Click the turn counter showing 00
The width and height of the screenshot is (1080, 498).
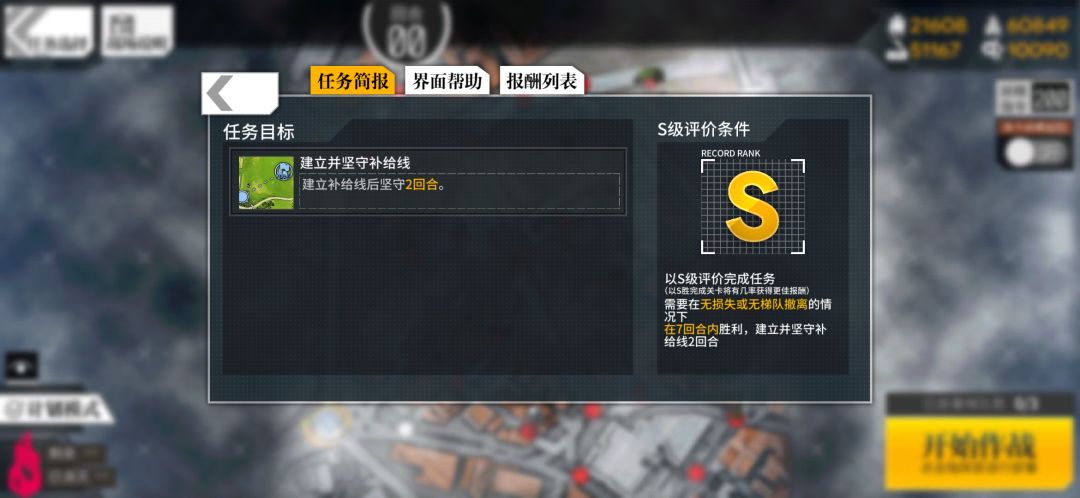point(406,36)
